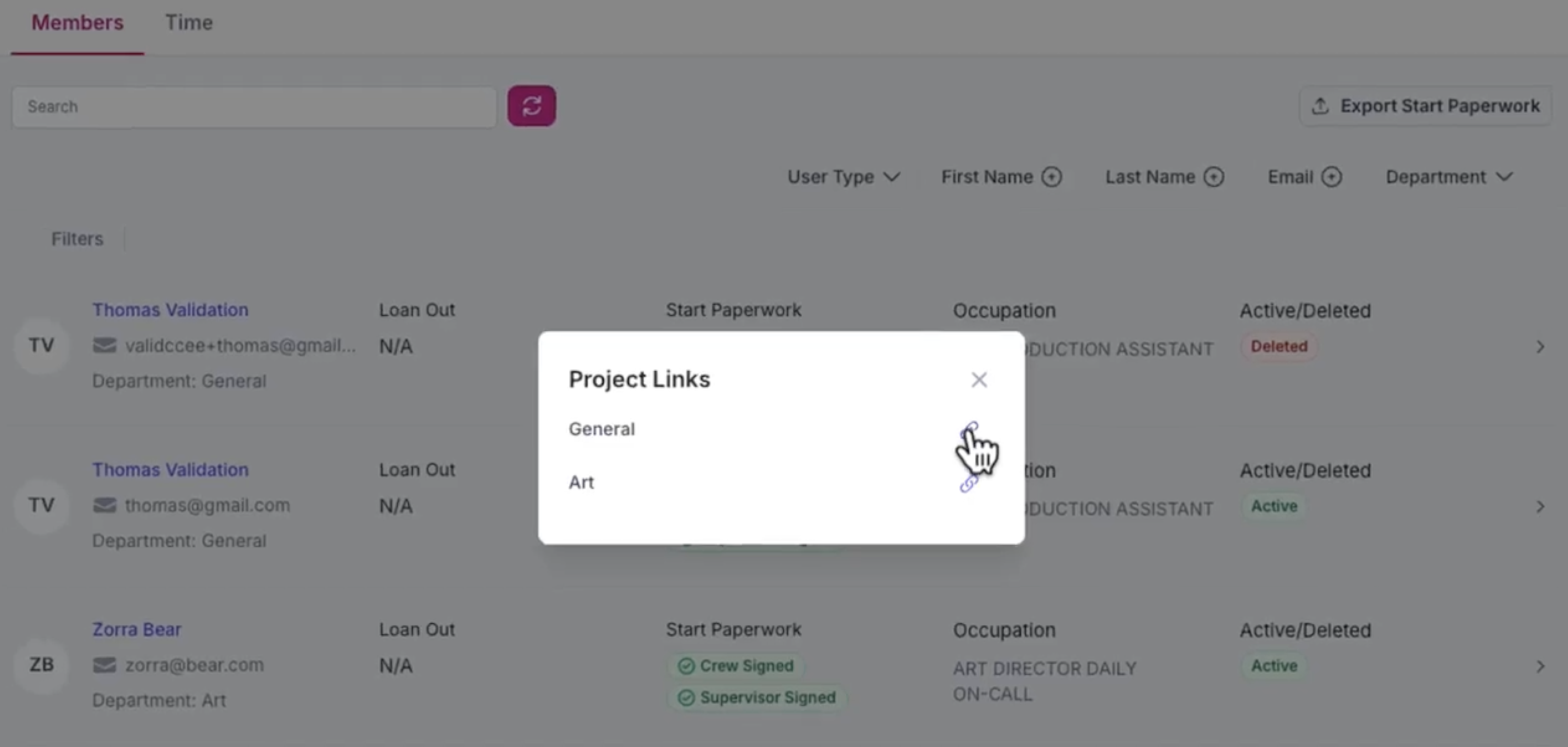Expand the deleted Thomas Validation row chevron

click(1540, 347)
